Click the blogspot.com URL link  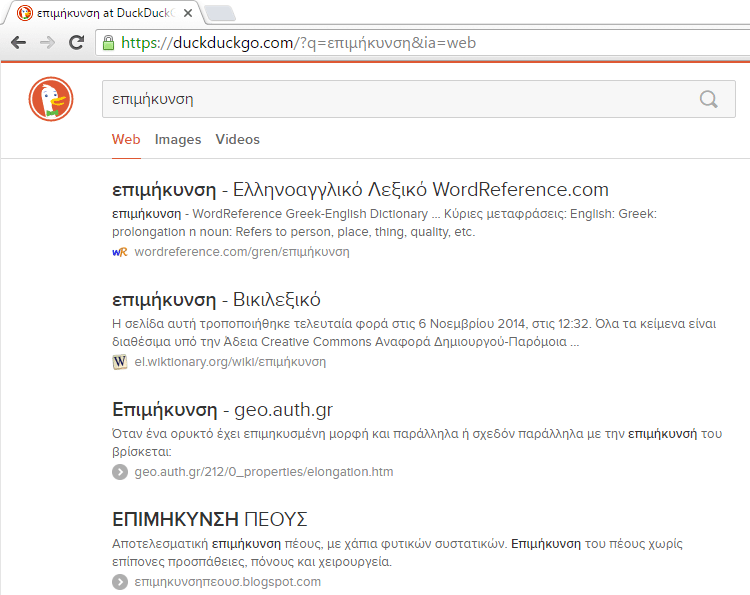[x=228, y=582]
